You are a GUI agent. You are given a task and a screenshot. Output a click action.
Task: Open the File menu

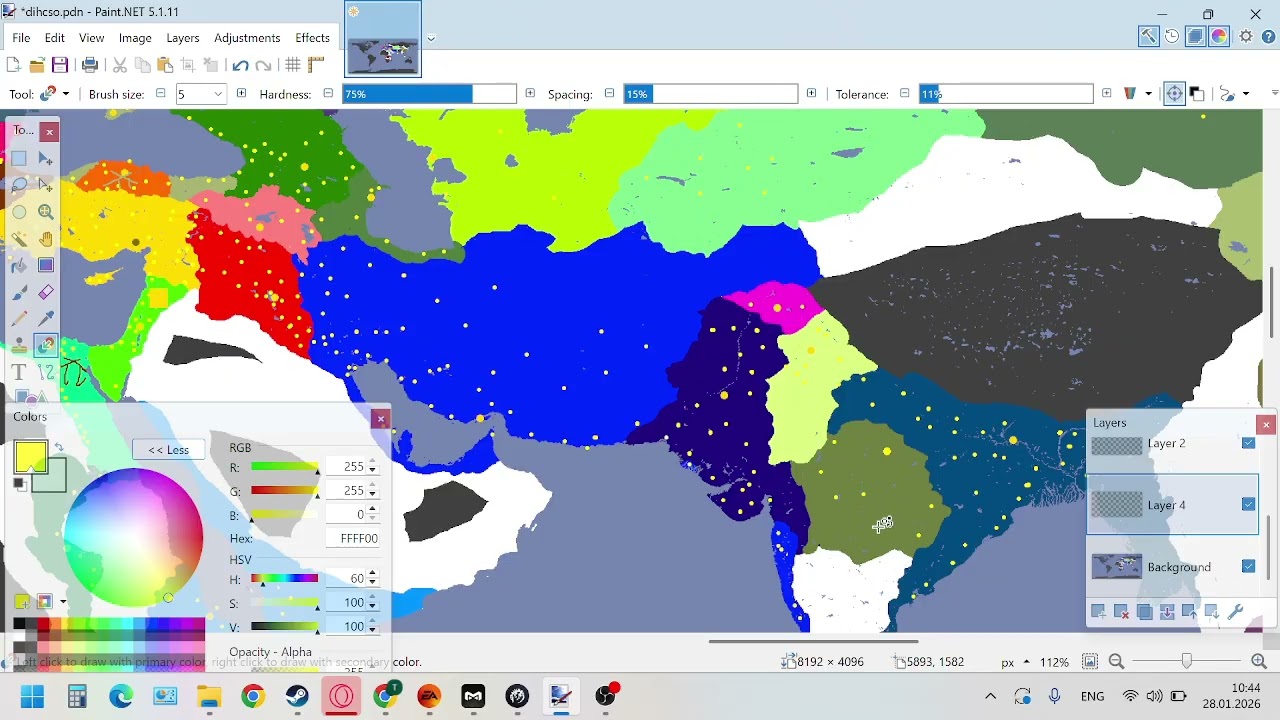click(21, 38)
